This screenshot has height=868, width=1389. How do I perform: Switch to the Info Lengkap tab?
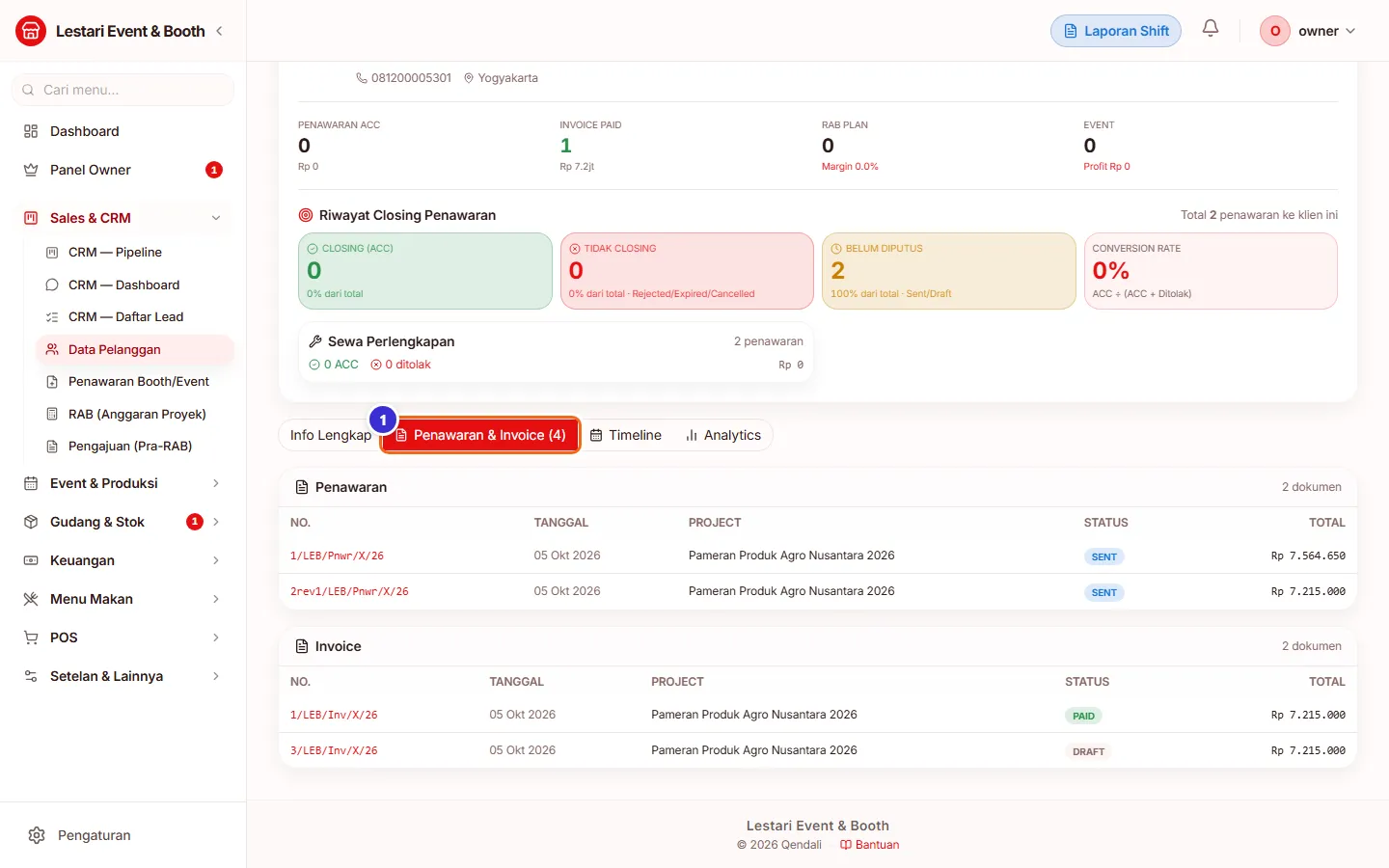pyautogui.click(x=330, y=435)
